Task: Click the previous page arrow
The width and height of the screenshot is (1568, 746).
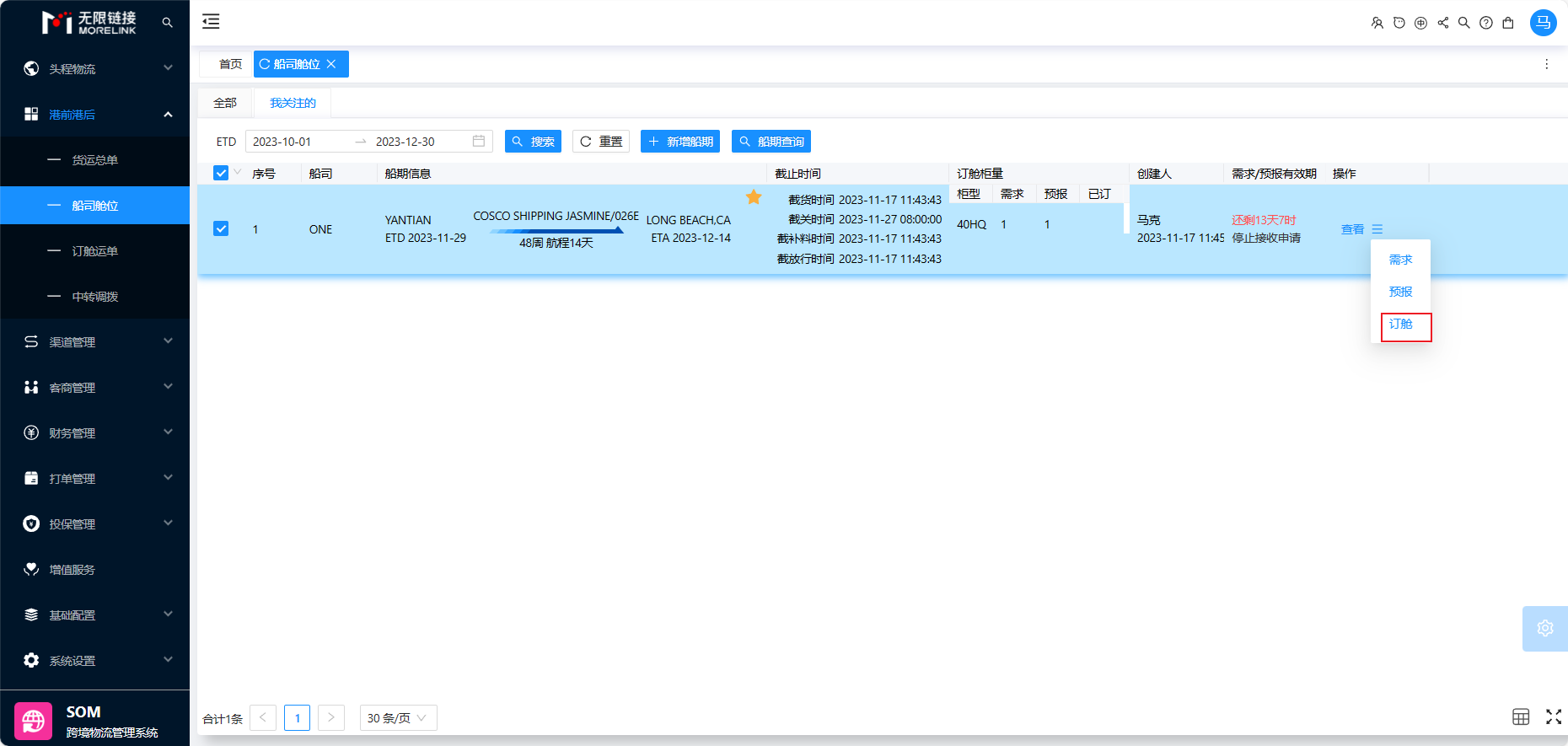Action: coord(263,717)
